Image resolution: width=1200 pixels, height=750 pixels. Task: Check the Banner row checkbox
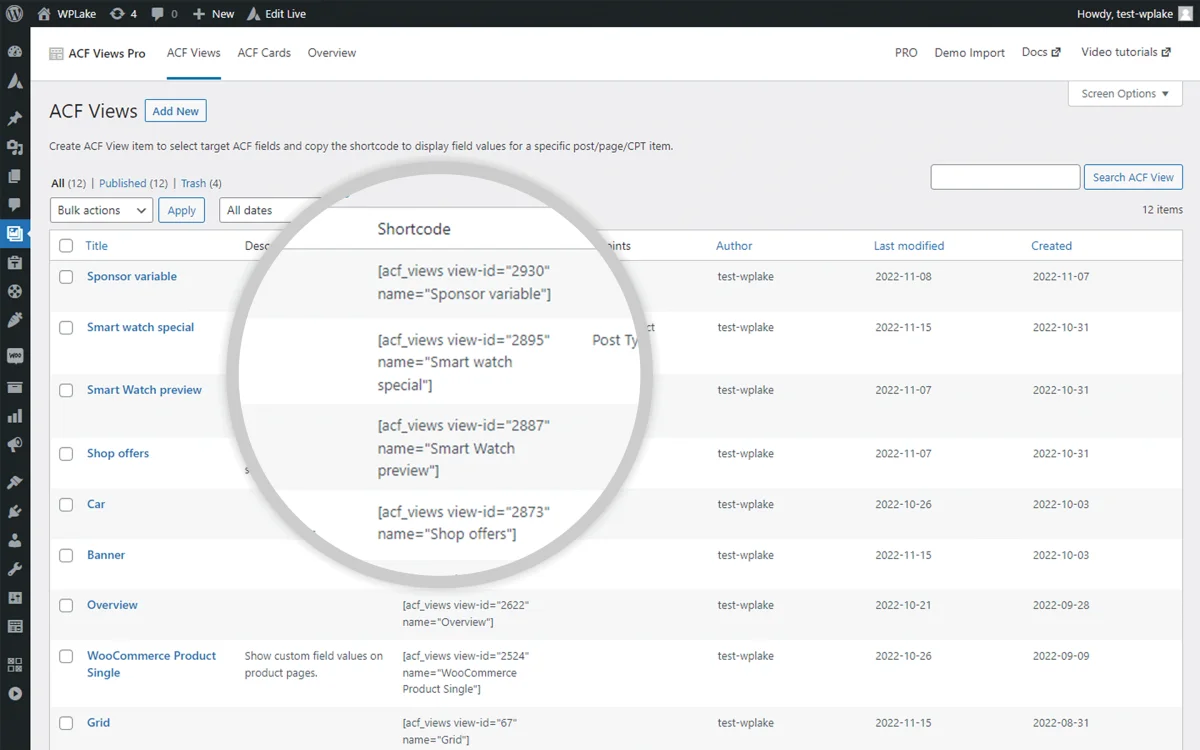(66, 556)
